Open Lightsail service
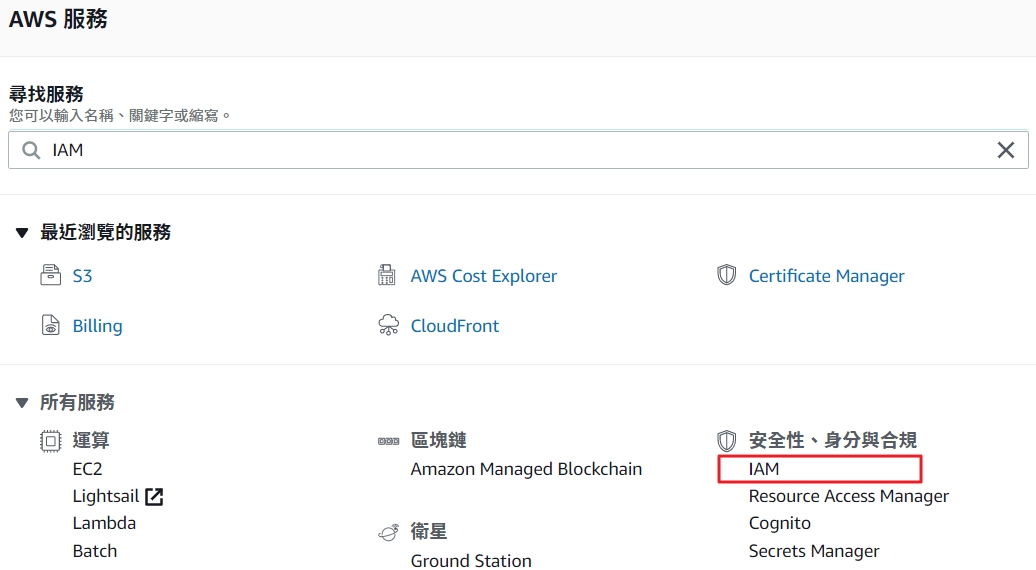1036x570 pixels. [106, 496]
